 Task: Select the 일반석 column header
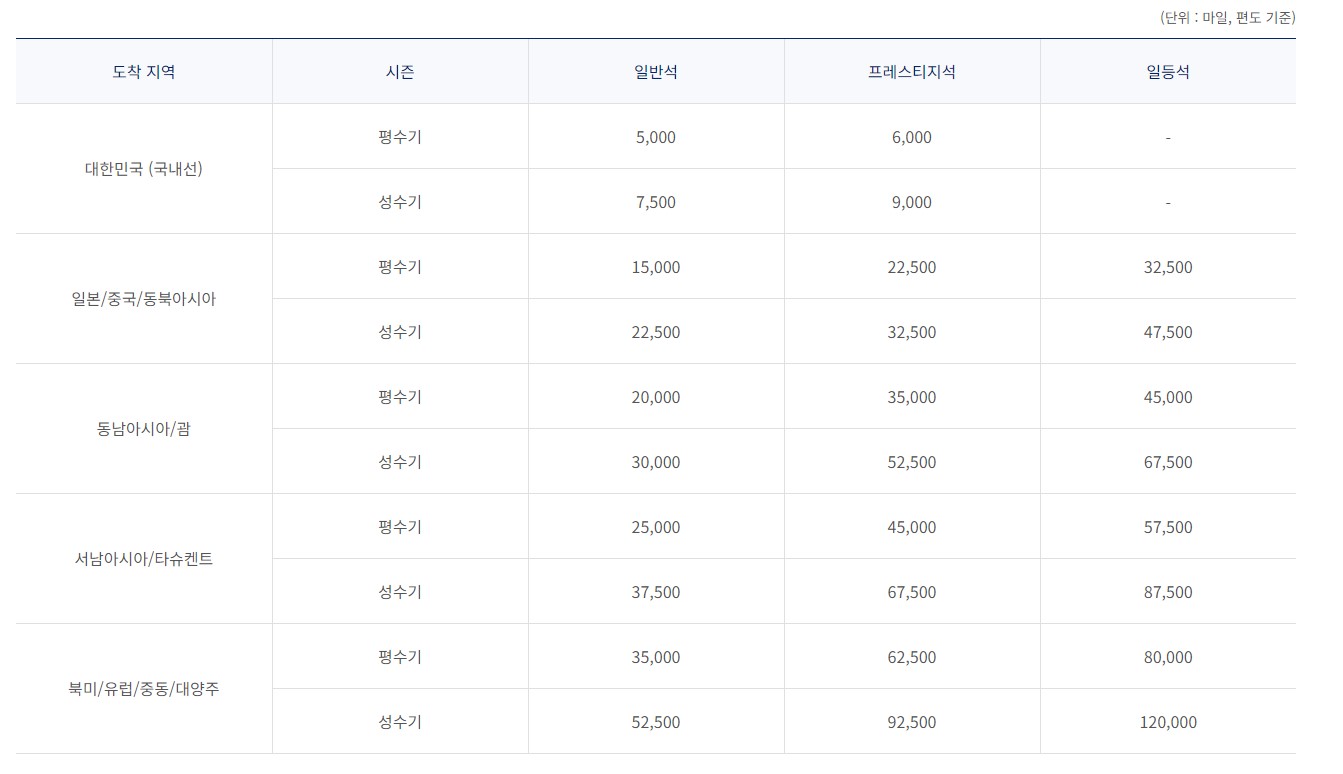point(656,71)
